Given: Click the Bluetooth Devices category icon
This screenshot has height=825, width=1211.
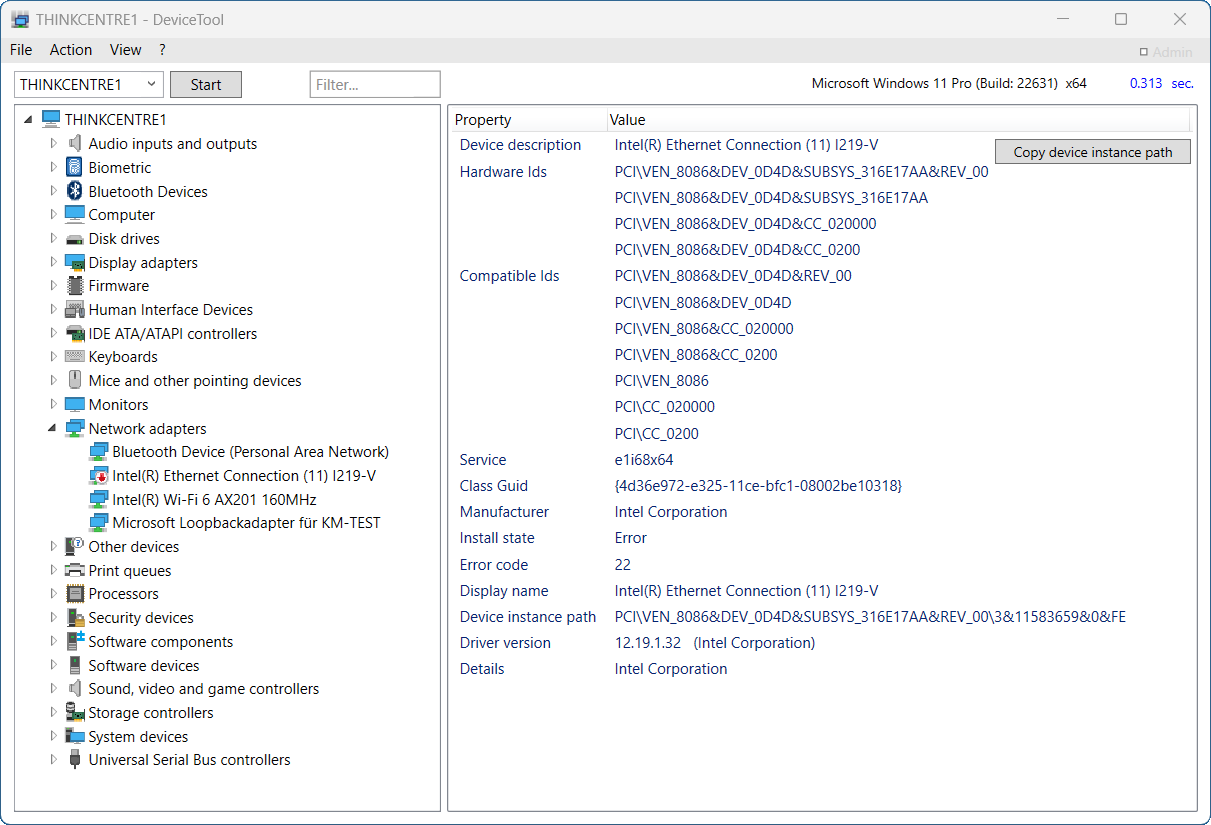Looking at the screenshot, I should (74, 191).
